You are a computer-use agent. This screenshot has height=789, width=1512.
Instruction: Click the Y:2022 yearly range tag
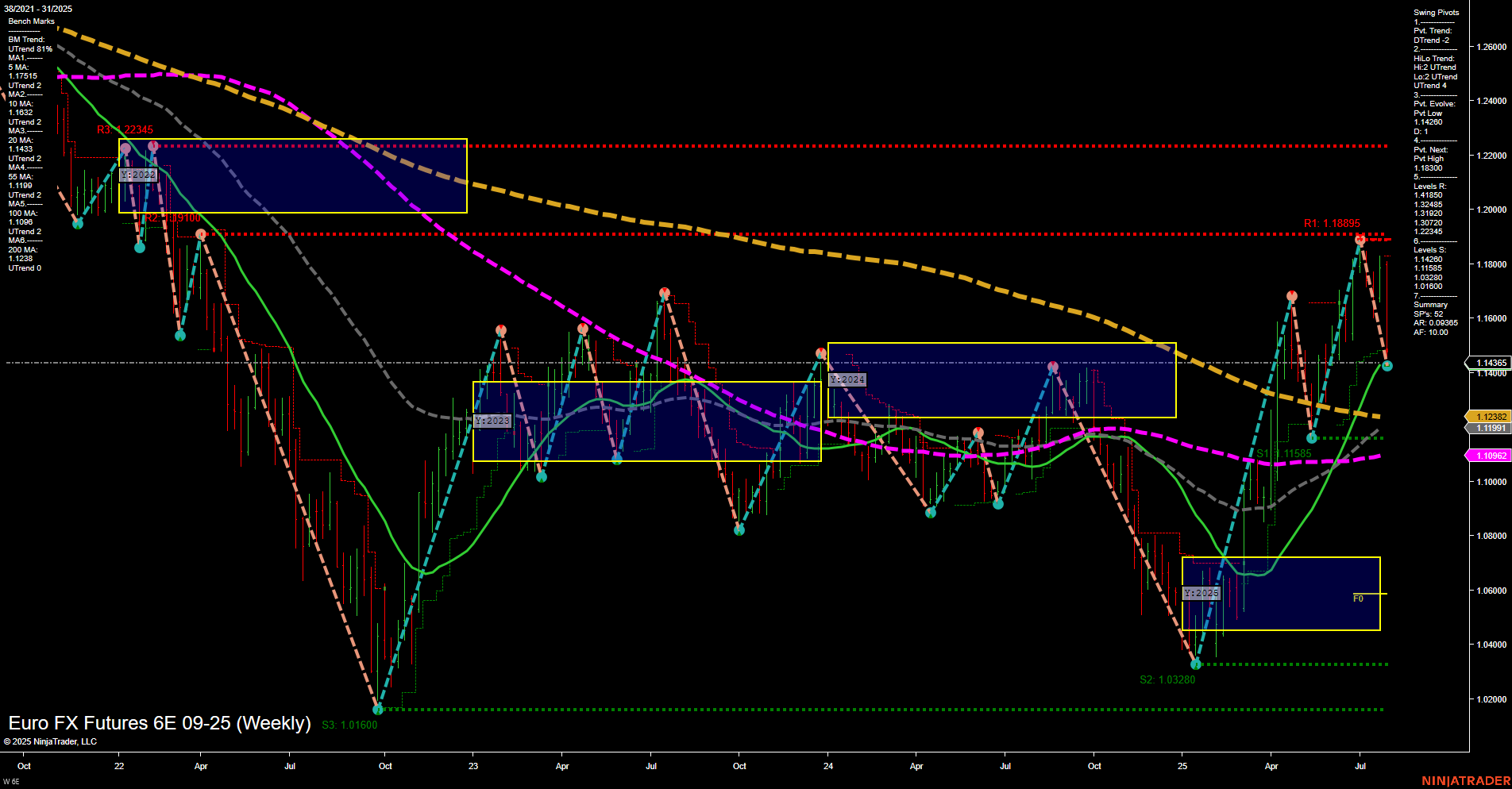pyautogui.click(x=138, y=175)
